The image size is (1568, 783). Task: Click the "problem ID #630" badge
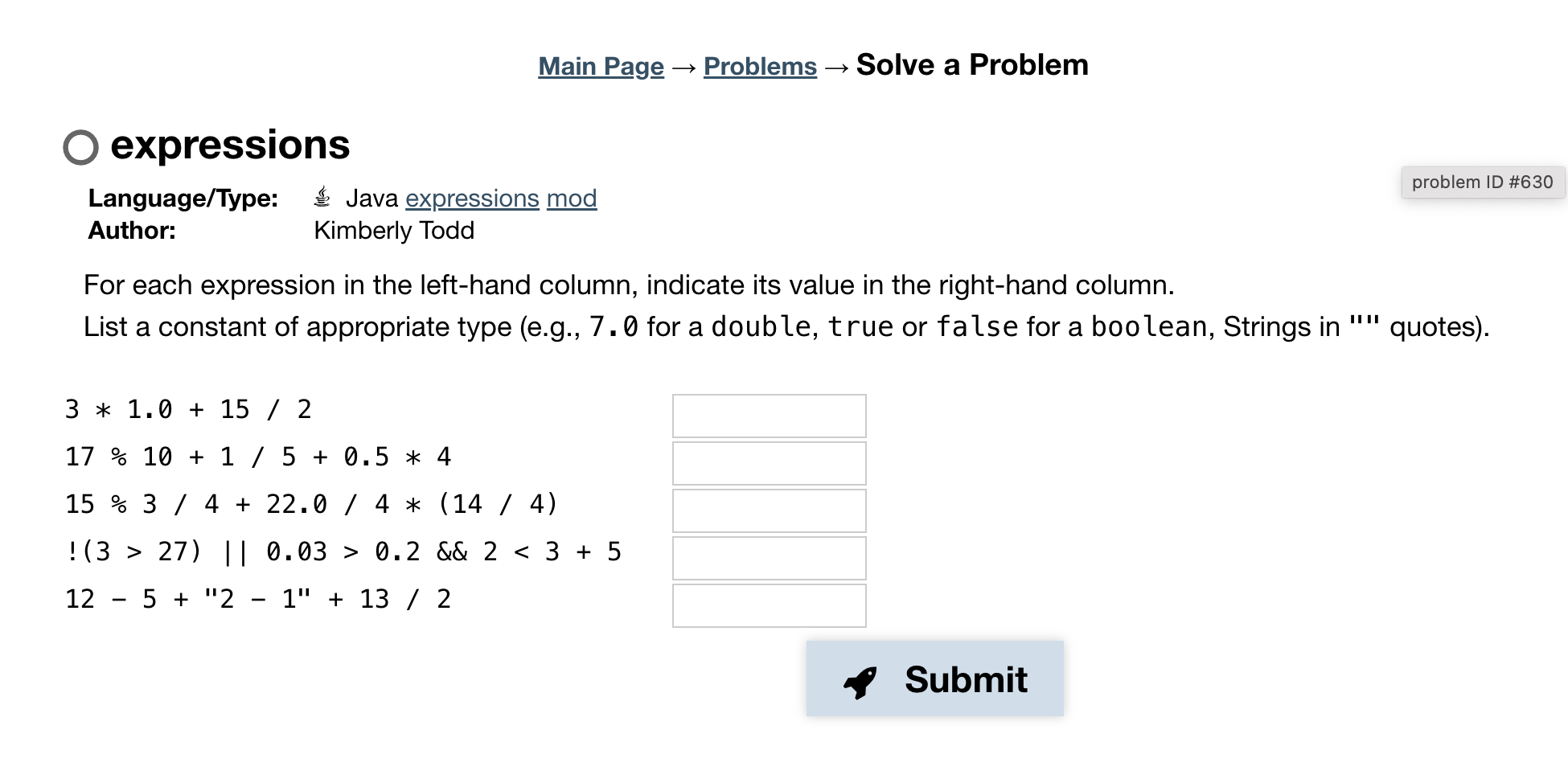tap(1483, 182)
